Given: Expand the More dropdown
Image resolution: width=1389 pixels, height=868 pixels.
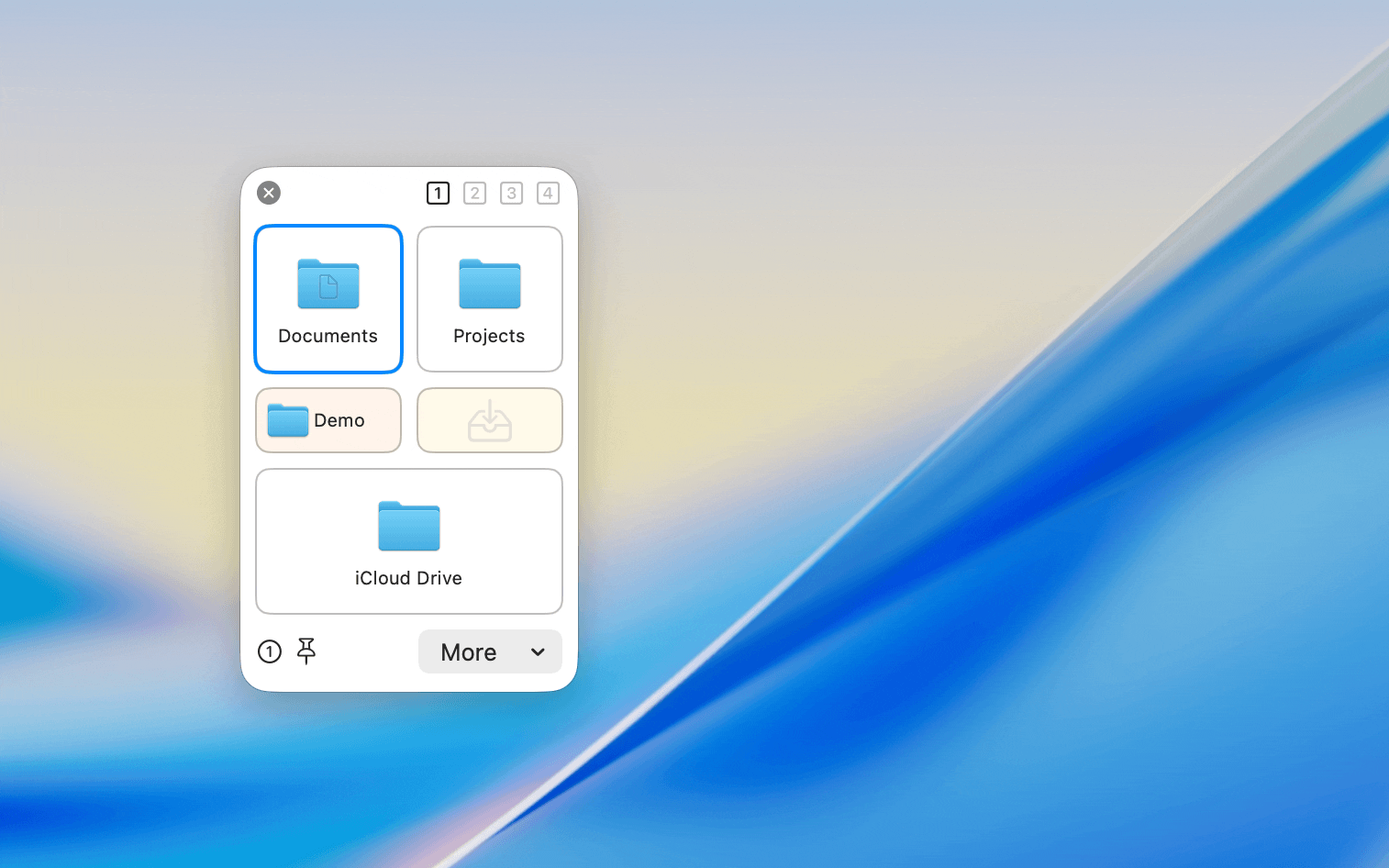Looking at the screenshot, I should pyautogui.click(x=490, y=651).
